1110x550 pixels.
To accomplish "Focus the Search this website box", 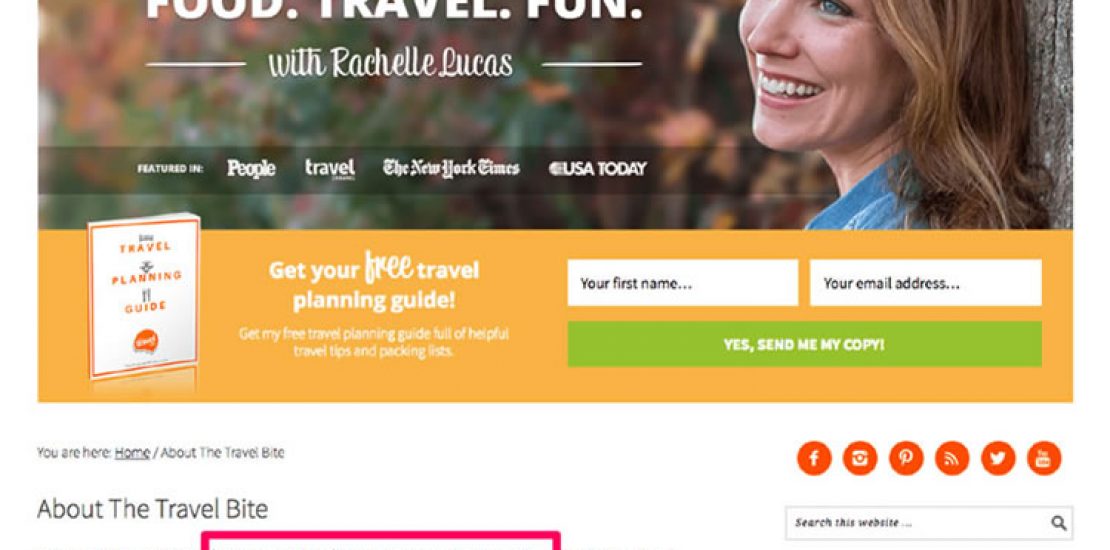I will point(917,523).
